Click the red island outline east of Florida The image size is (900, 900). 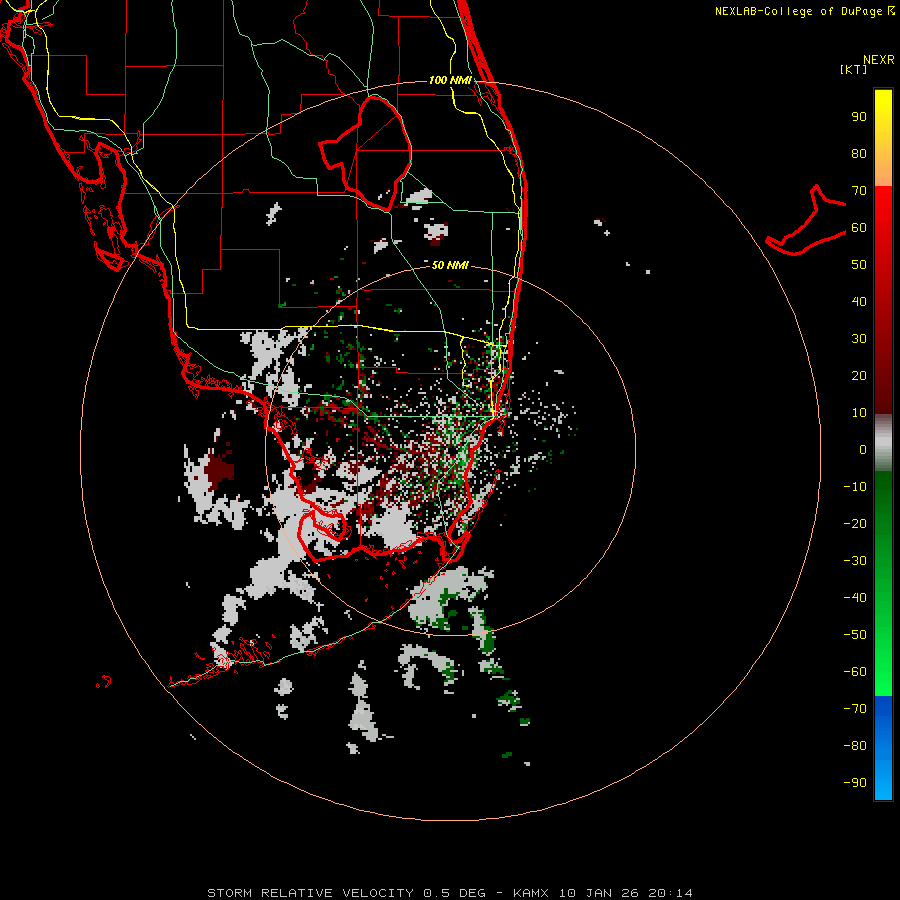(x=806, y=220)
